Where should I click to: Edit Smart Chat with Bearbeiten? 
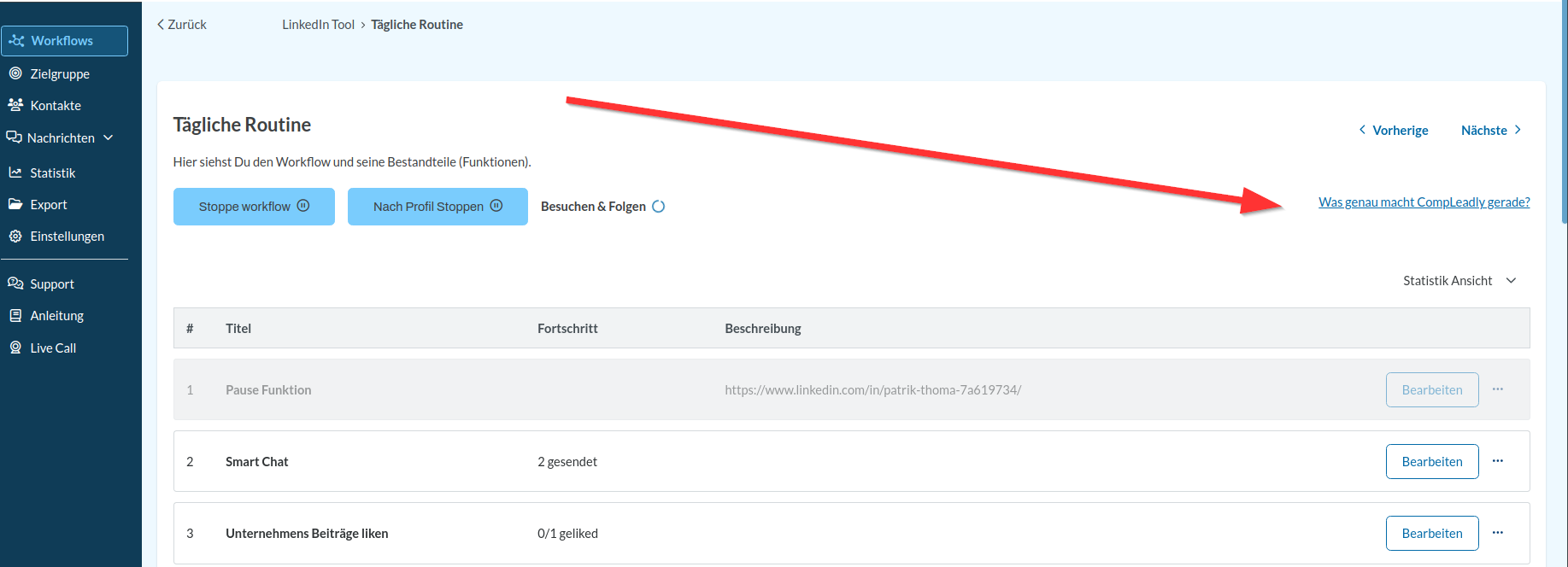pyautogui.click(x=1431, y=462)
